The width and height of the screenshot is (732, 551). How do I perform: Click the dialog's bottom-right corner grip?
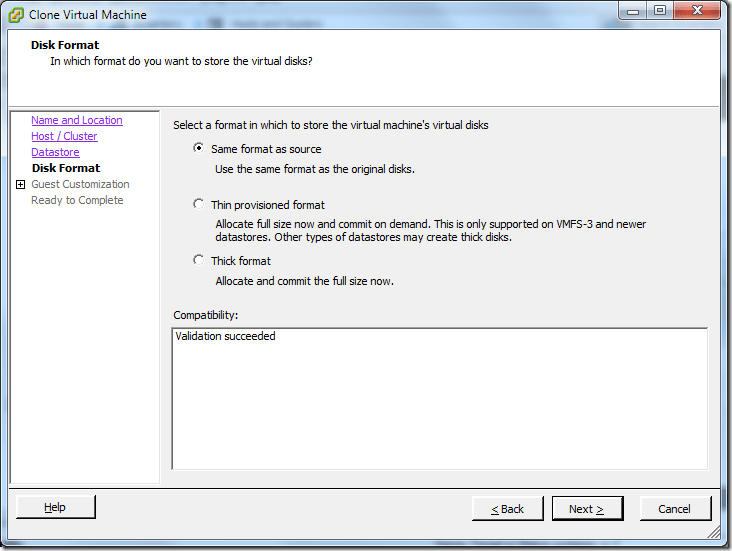(714, 532)
